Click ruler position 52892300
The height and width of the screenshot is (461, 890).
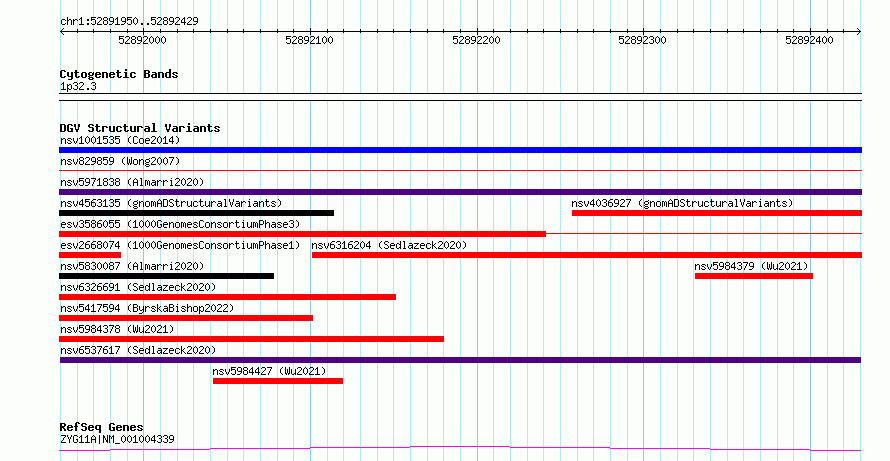[x=643, y=40]
